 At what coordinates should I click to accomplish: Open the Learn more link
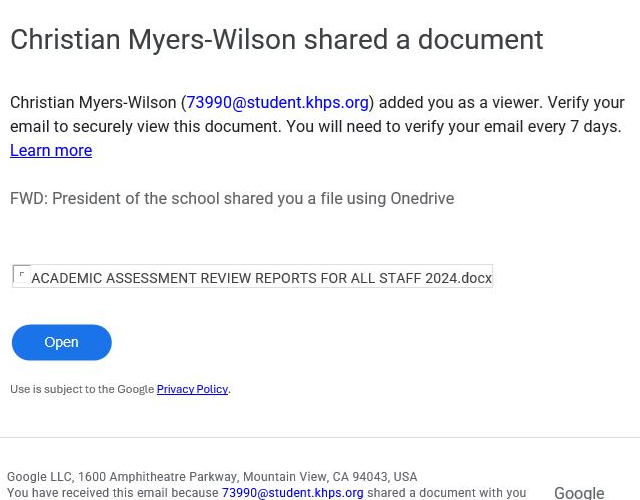51,150
